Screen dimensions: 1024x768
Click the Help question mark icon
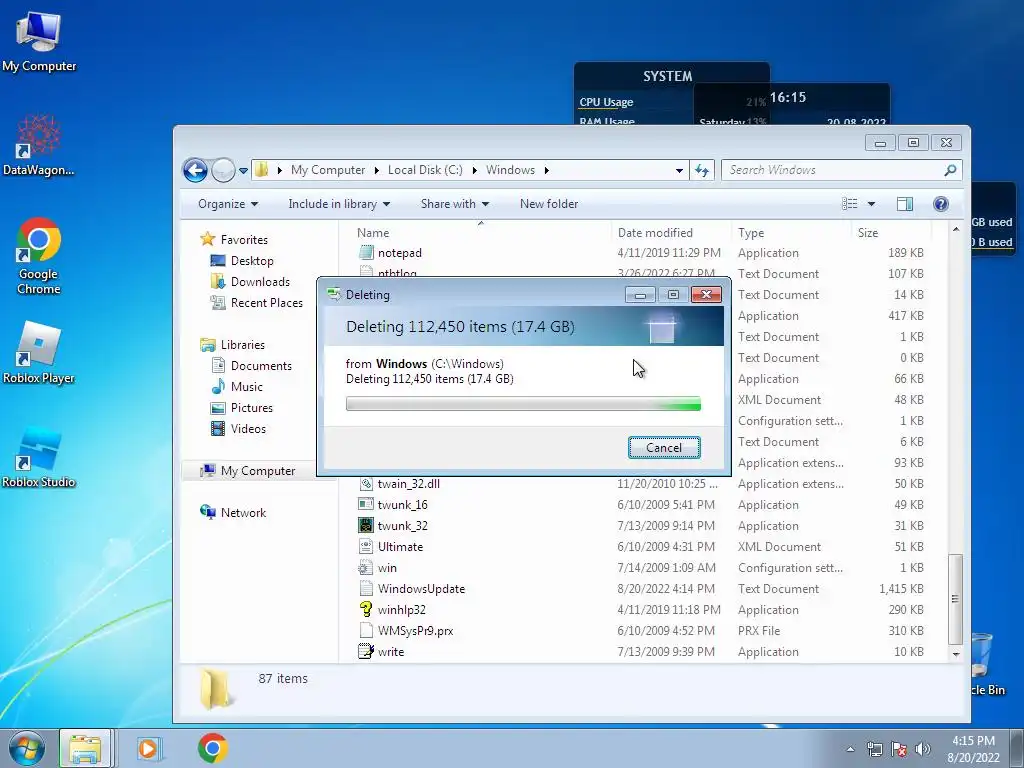pos(940,204)
